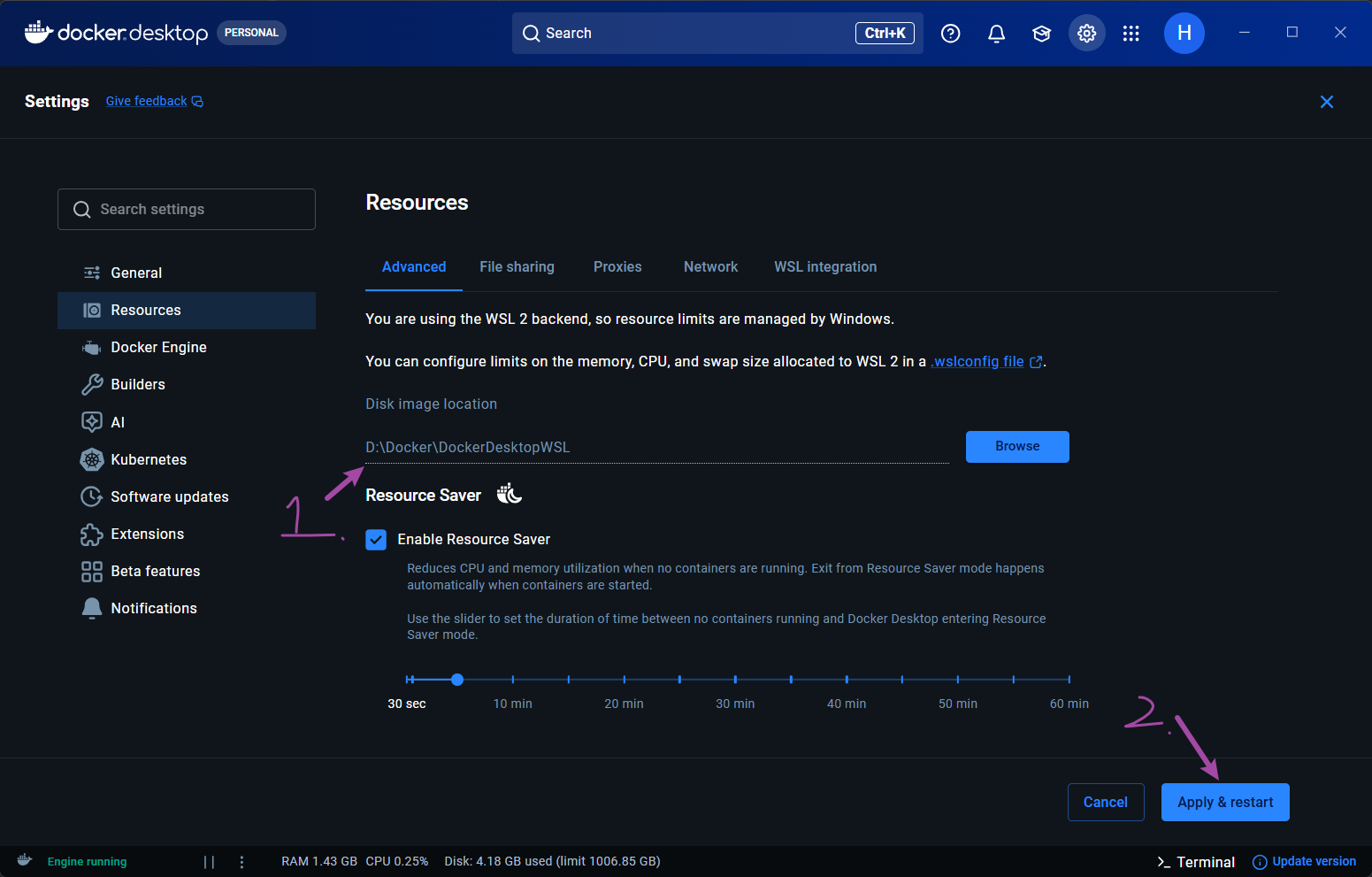This screenshot has width=1372, height=877.
Task: Open the help menu question mark icon
Action: 951,34
